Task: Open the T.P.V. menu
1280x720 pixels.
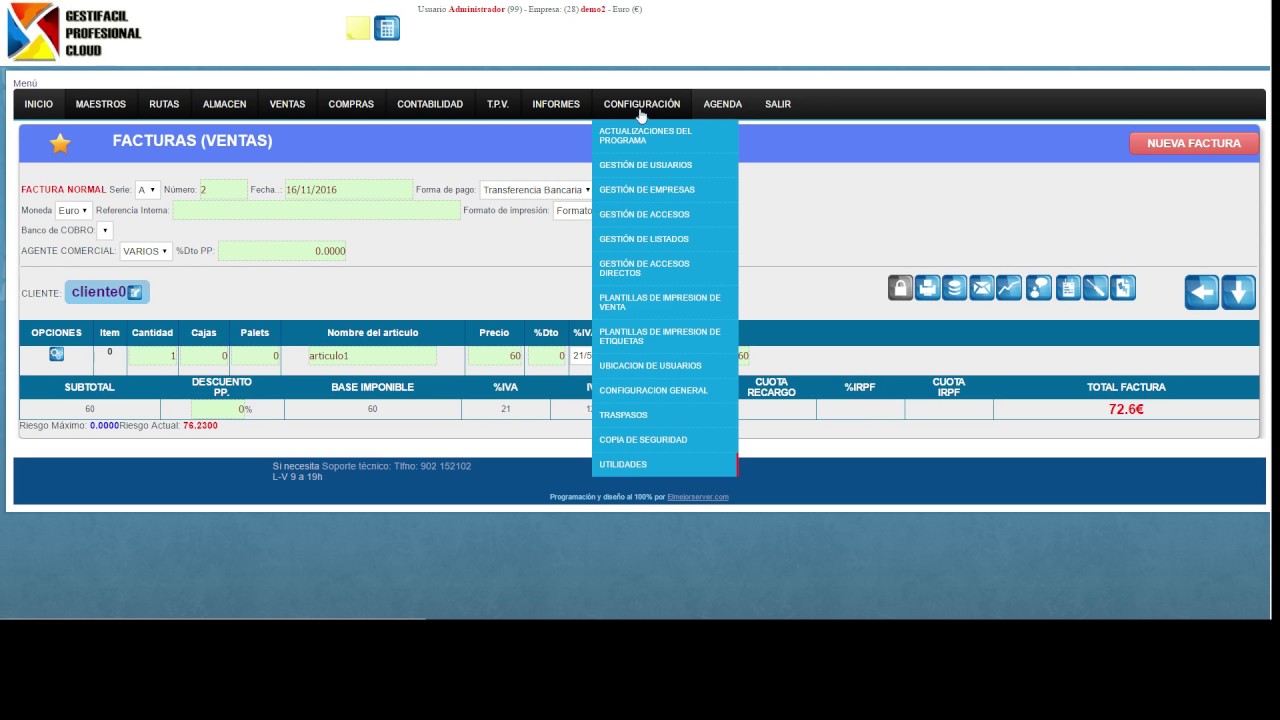Action: (x=498, y=104)
